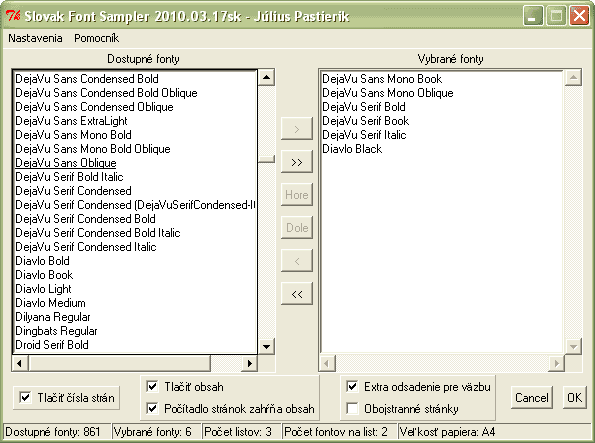The height and width of the screenshot is (443, 595).
Task: Click the add all fonts >> button
Action: click(x=297, y=162)
